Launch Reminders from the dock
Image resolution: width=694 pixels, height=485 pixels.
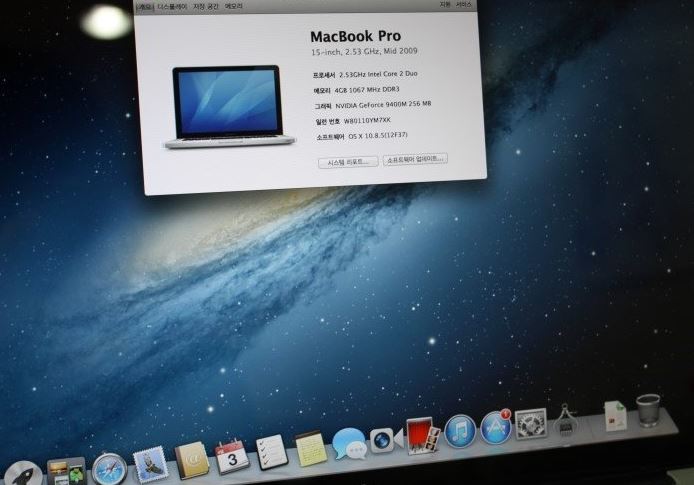coord(271,452)
